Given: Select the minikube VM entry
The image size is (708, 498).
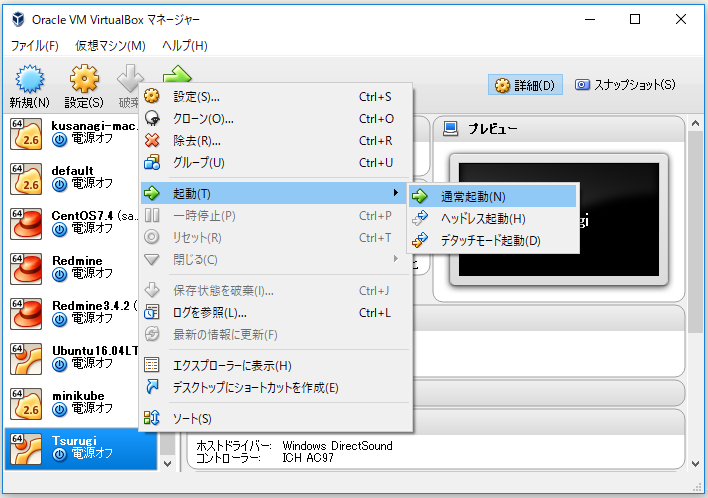Looking at the screenshot, I should click(72, 404).
